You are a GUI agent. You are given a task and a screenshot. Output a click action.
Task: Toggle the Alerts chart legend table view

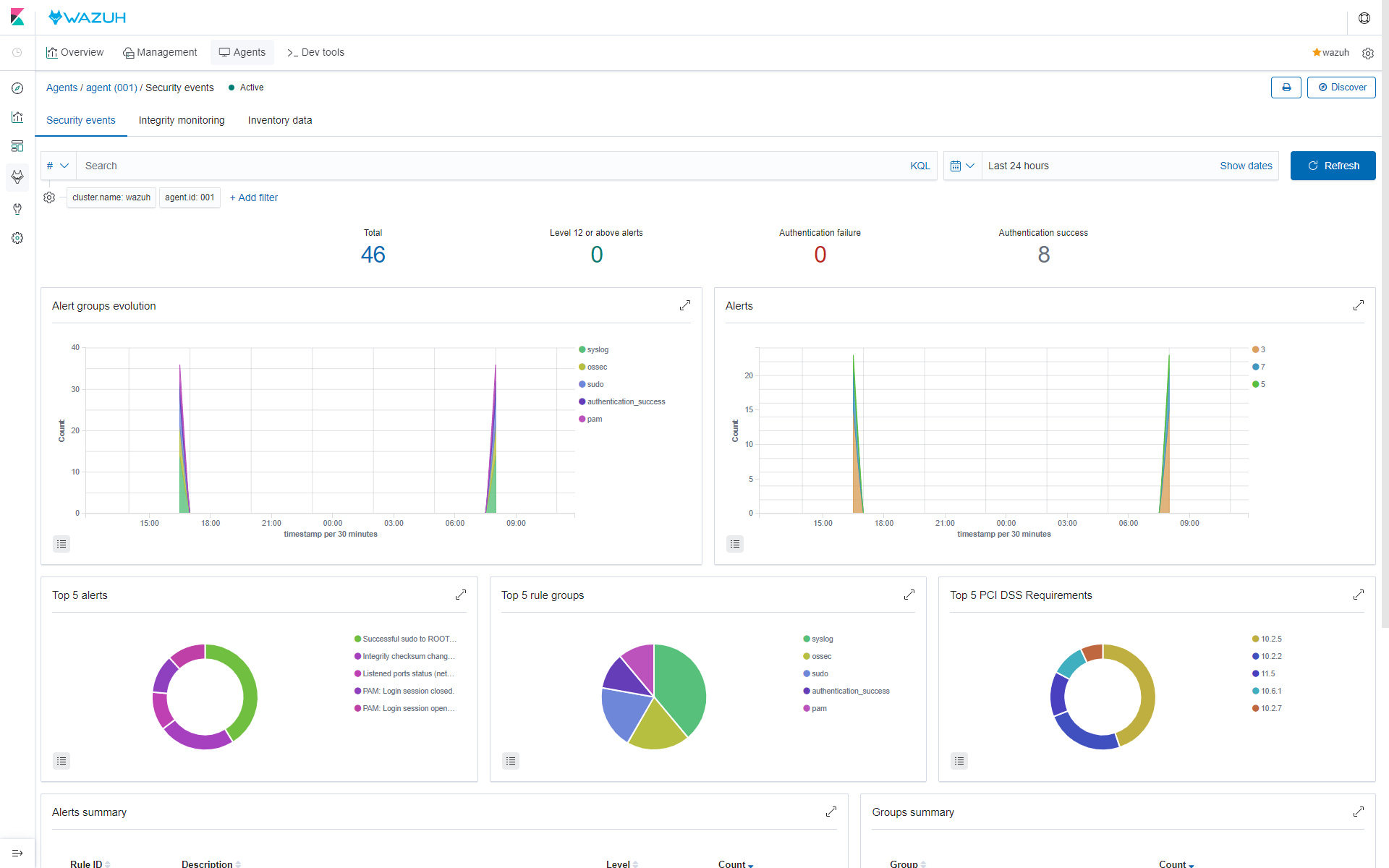pyautogui.click(x=735, y=543)
